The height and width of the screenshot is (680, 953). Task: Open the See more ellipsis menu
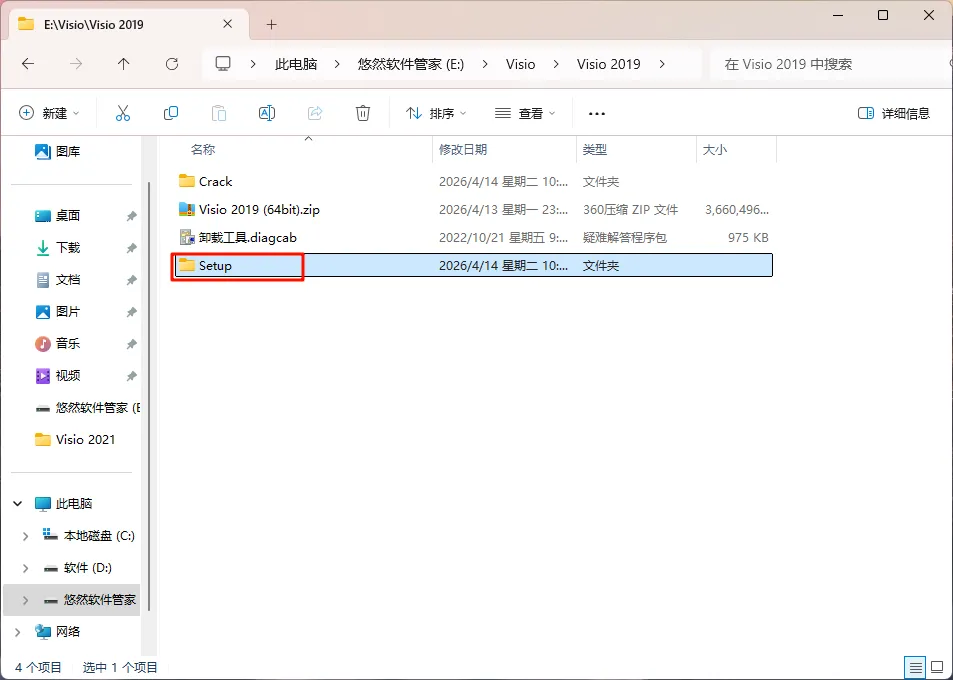(597, 114)
